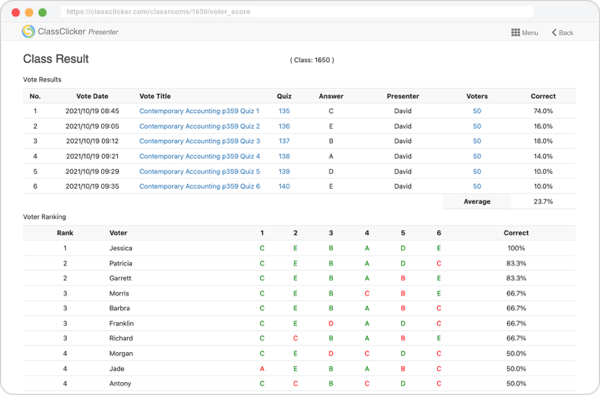Open quiz number 139 link
This screenshot has height=395, width=600.
284,171
